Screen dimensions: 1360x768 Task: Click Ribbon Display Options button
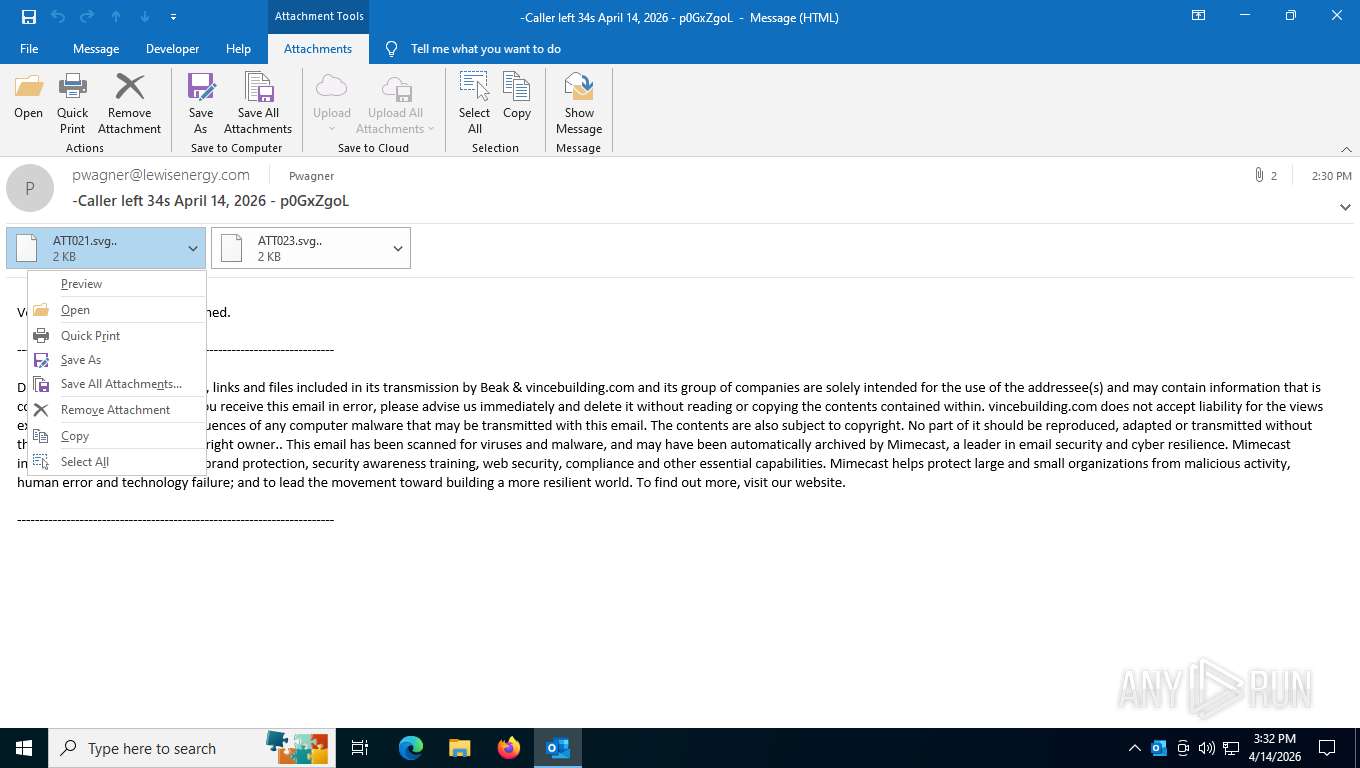point(1198,16)
